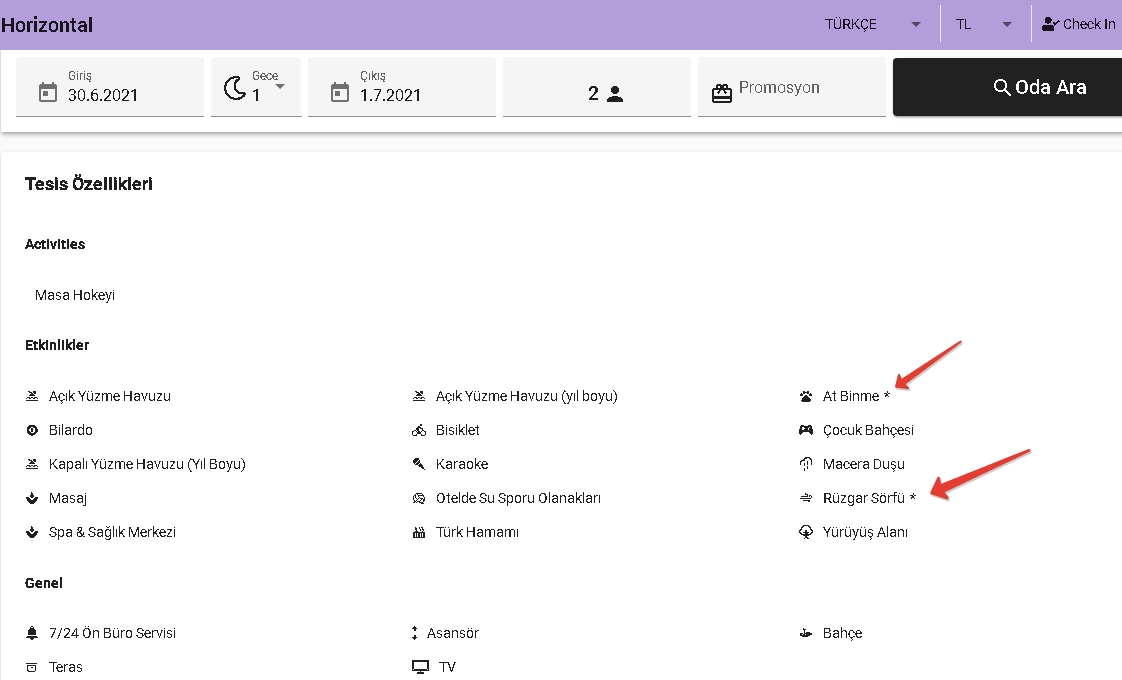Click into the Promosyon input field
This screenshot has width=1122, height=680.
click(x=806, y=88)
